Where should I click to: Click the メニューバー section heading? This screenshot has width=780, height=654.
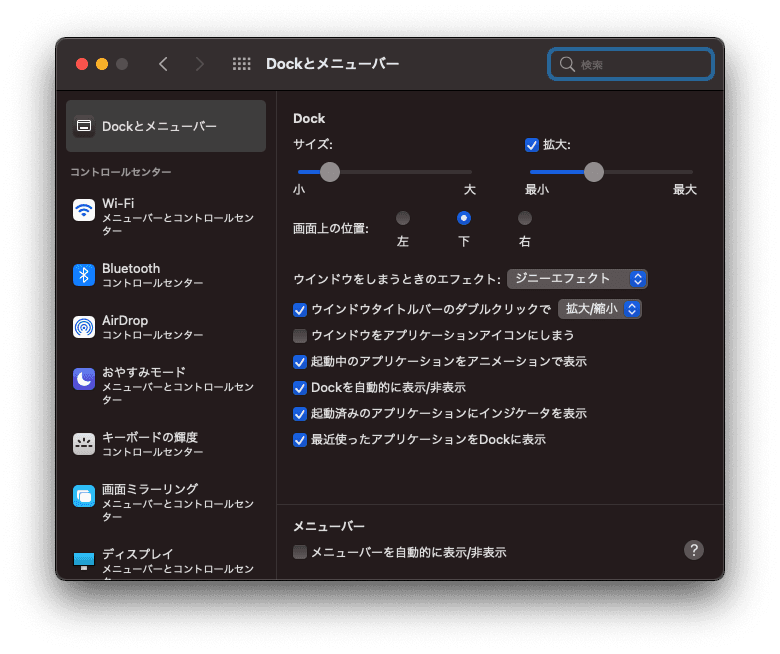(329, 526)
